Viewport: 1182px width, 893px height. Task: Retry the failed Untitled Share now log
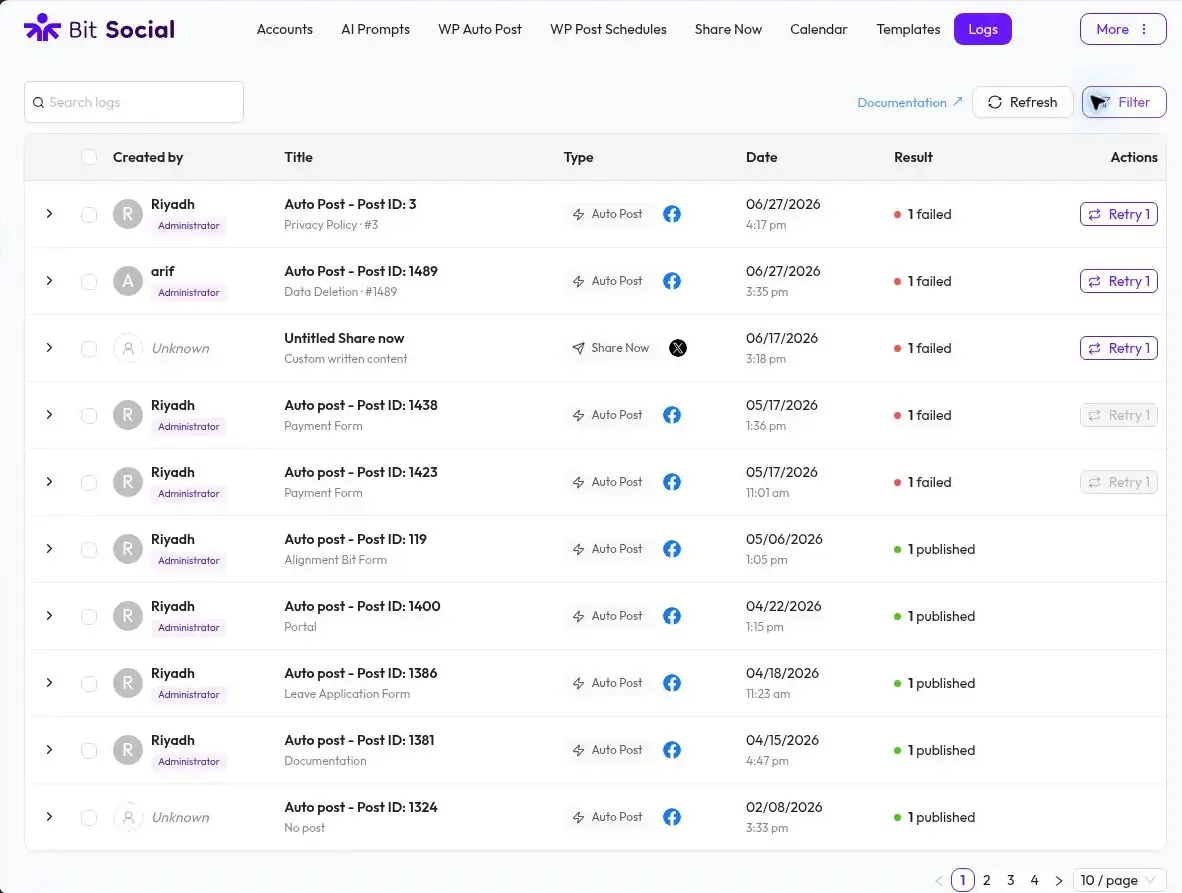tap(1118, 348)
